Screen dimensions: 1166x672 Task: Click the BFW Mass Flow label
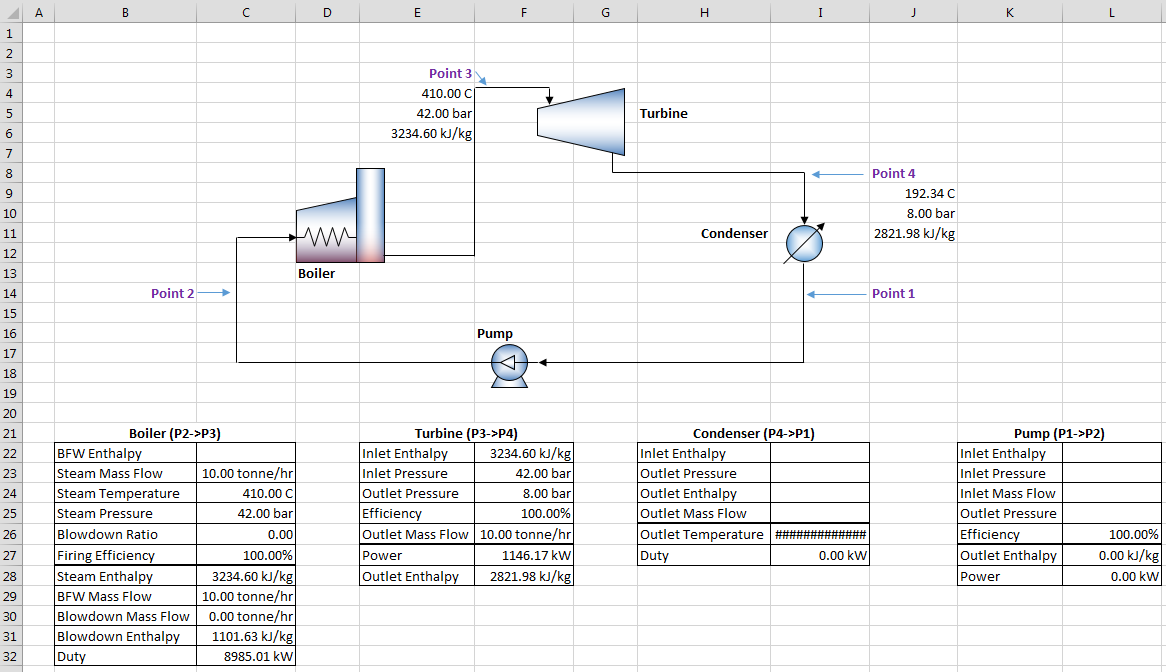pyautogui.click(x=104, y=596)
